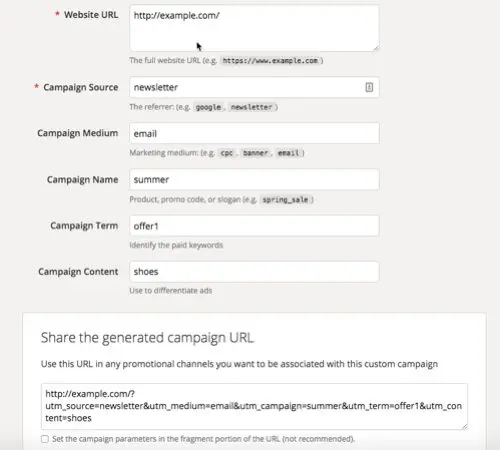Click the Campaign Medium label
Screen dimensions: 500x450
point(78,133)
